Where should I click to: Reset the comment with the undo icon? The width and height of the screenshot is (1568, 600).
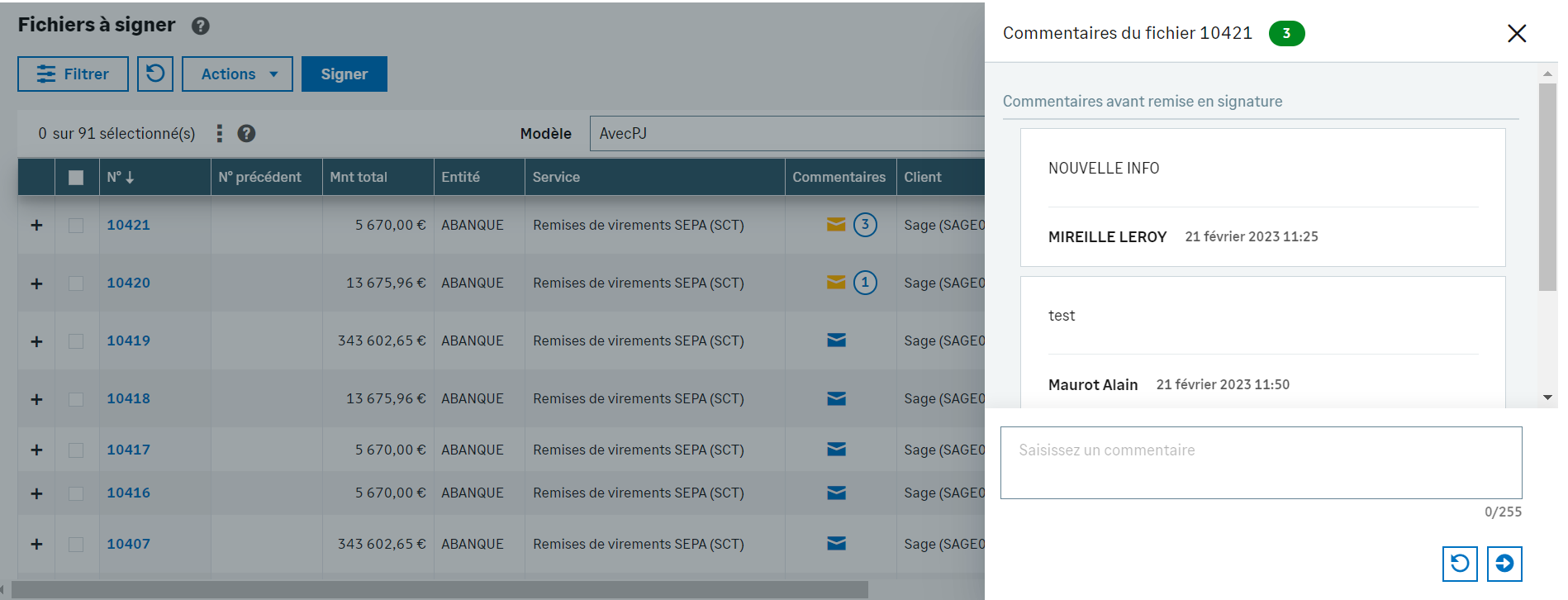point(1459,564)
